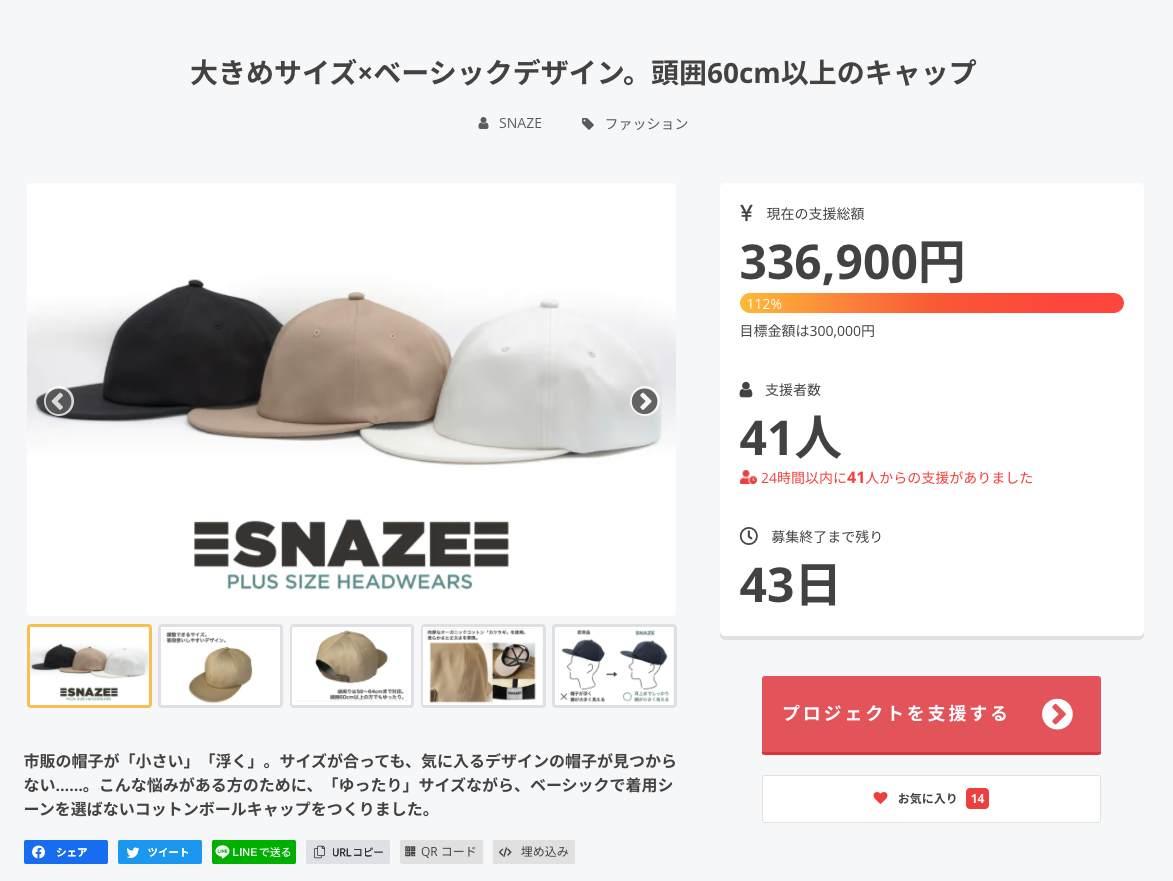Click the main SNAZE caps image
1173x881 pixels.
pos(352,399)
